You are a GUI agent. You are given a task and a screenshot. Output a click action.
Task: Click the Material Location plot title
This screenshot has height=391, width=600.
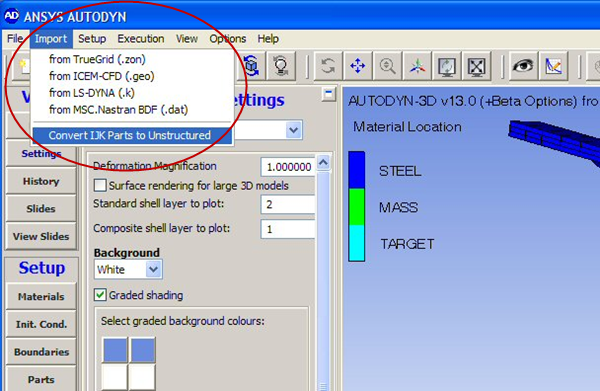click(x=407, y=127)
